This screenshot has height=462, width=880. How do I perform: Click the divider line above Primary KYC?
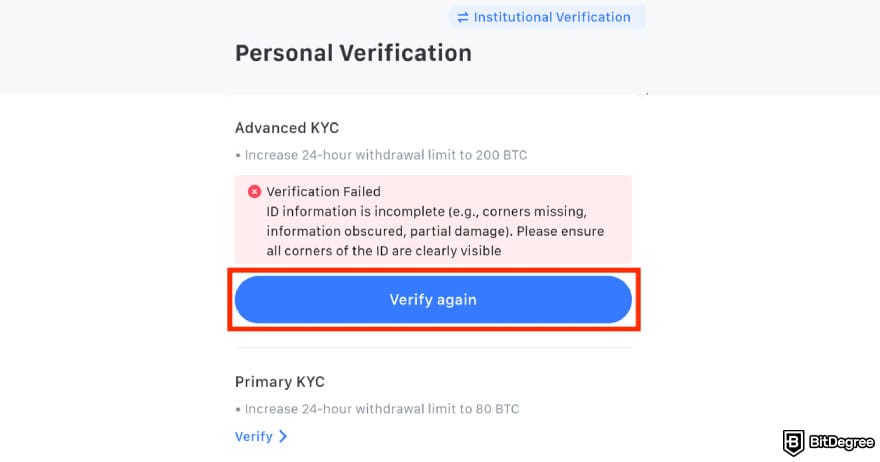coord(433,348)
